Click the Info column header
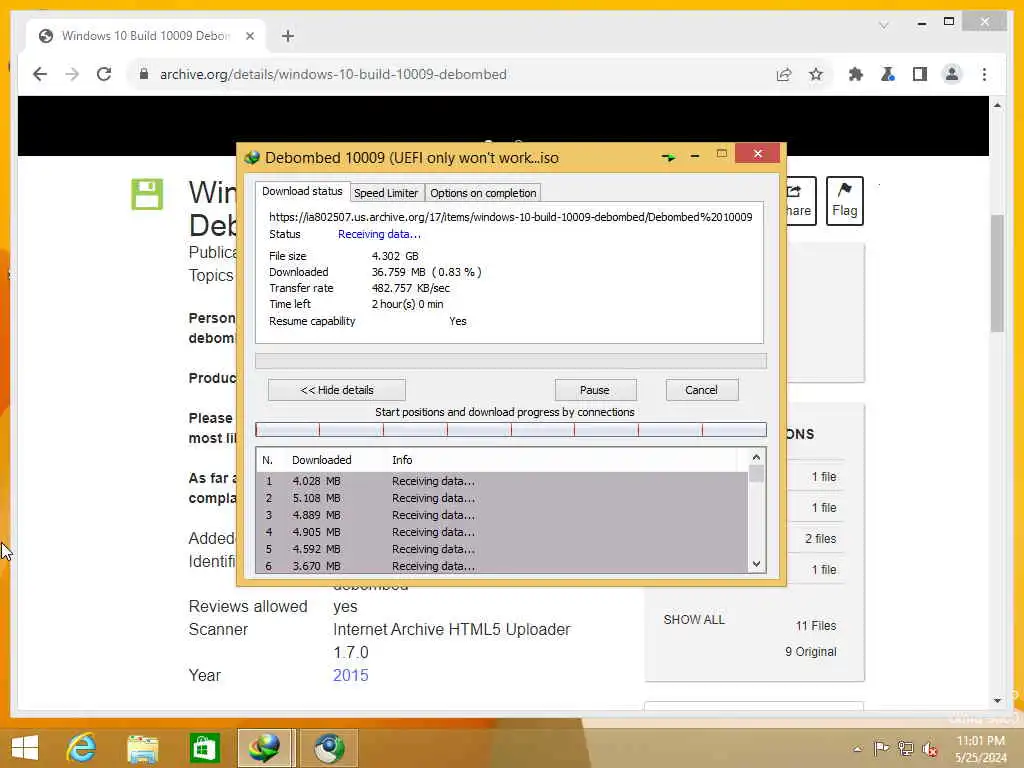The width and height of the screenshot is (1024, 768). (402, 460)
